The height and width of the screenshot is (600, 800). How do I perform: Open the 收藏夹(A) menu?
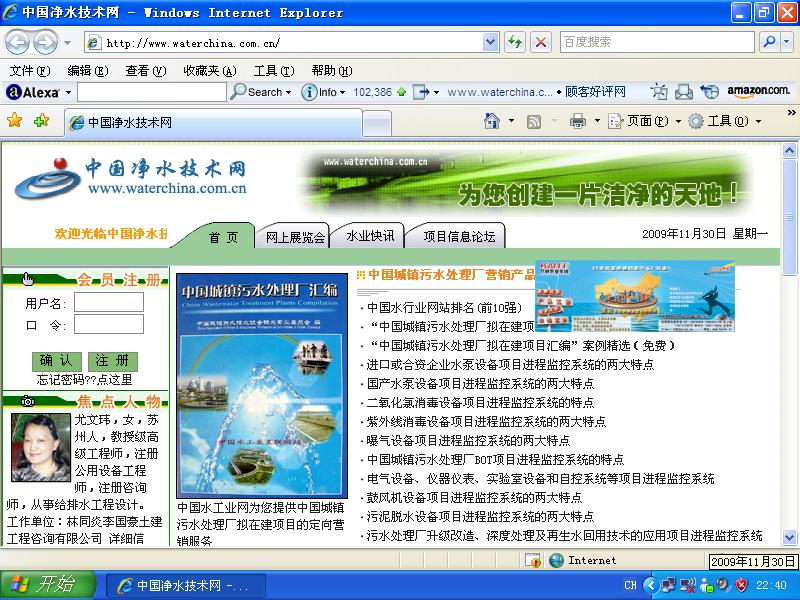pyautogui.click(x=210, y=70)
